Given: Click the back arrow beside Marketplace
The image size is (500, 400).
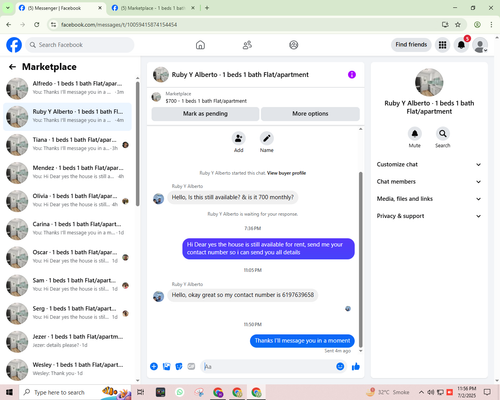Looking at the screenshot, I should [x=12, y=67].
